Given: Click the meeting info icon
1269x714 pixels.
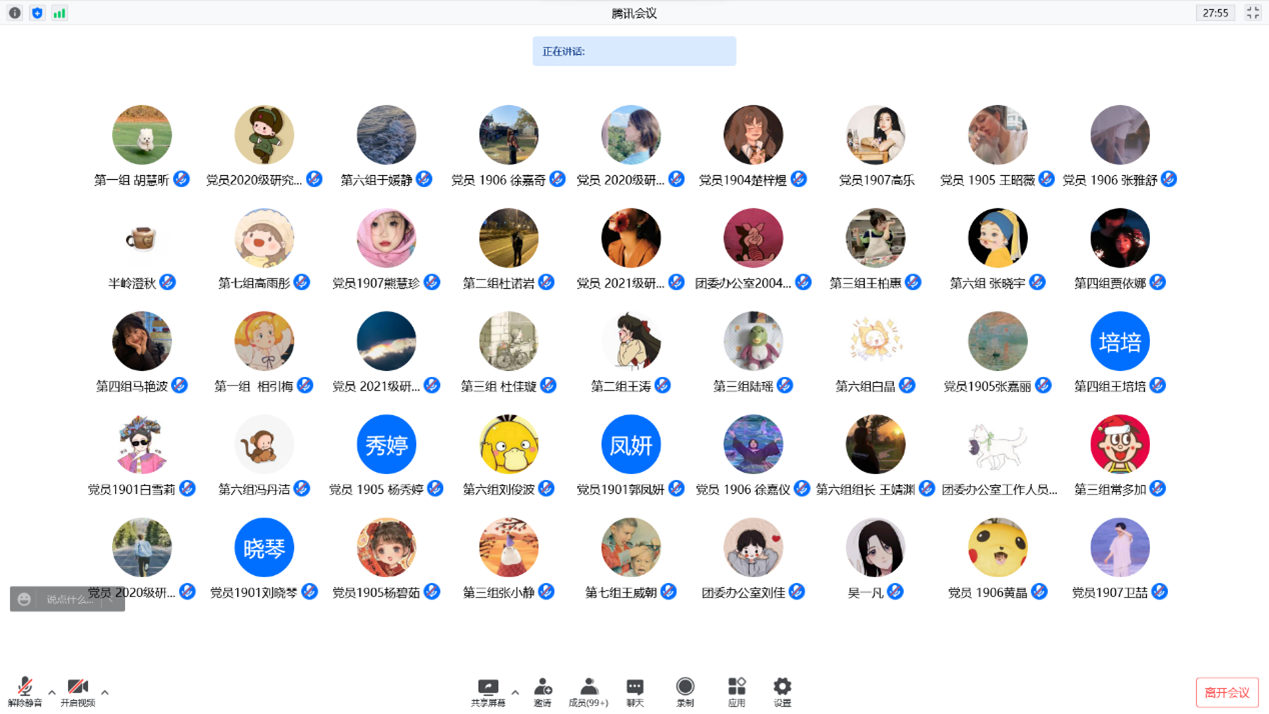Looking at the screenshot, I should click(x=14, y=13).
